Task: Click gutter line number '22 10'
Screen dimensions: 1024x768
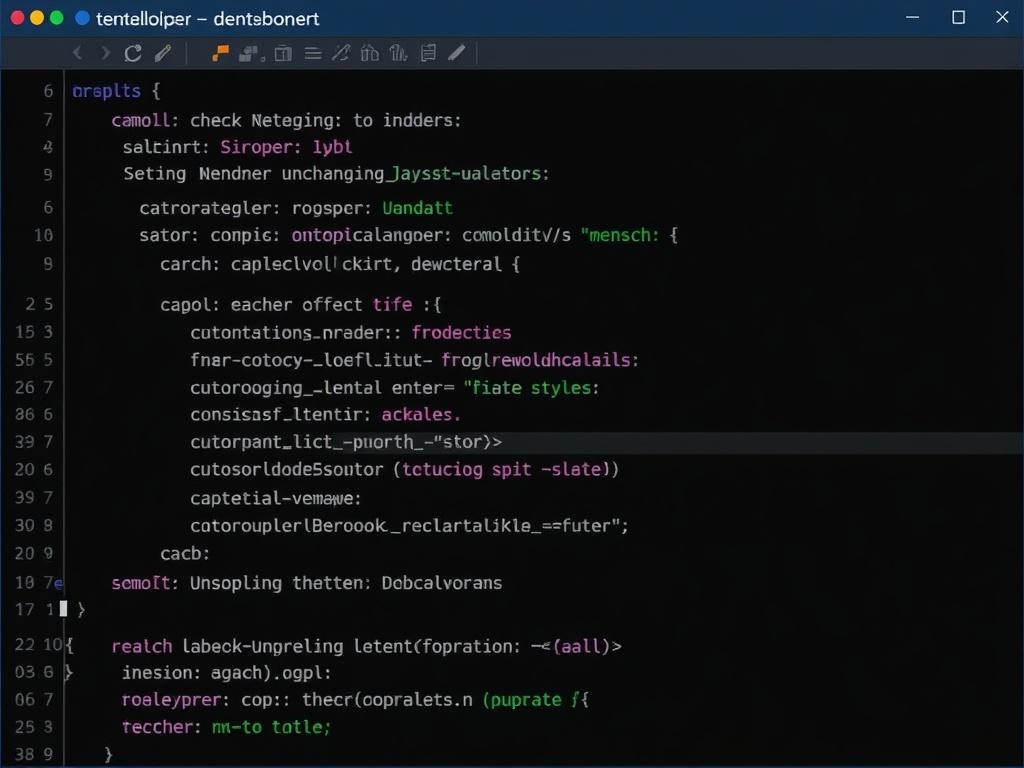Action: (x=39, y=645)
